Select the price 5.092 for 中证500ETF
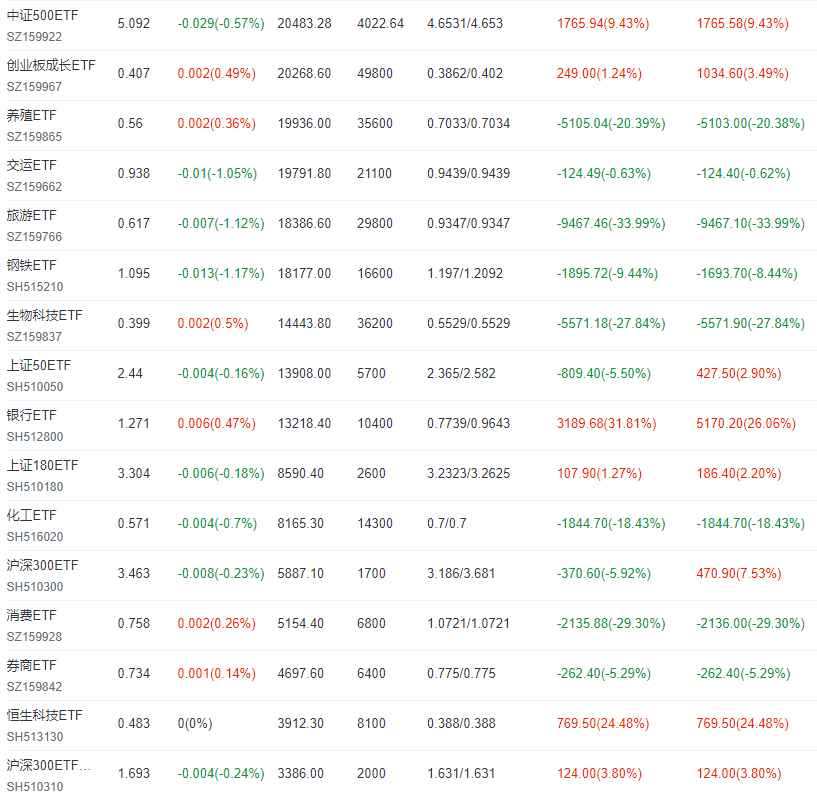This screenshot has width=817, height=796. click(134, 24)
